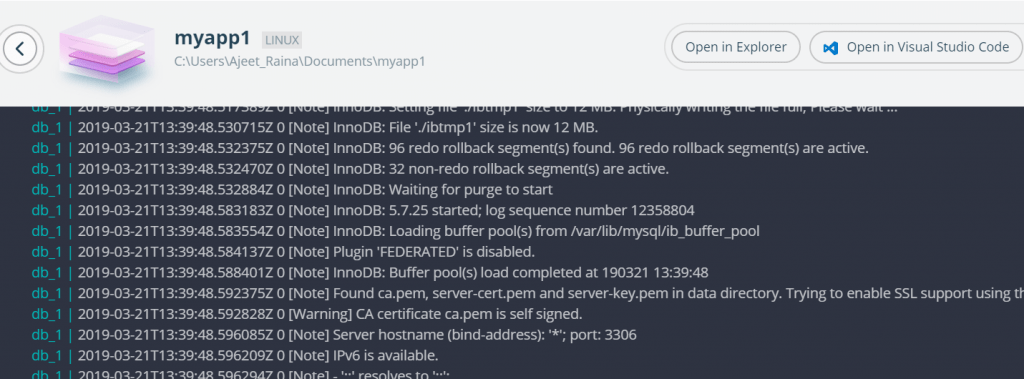Select the Loading buffer pool(s) log entry
This screenshot has width=1024, height=379.
[396, 231]
